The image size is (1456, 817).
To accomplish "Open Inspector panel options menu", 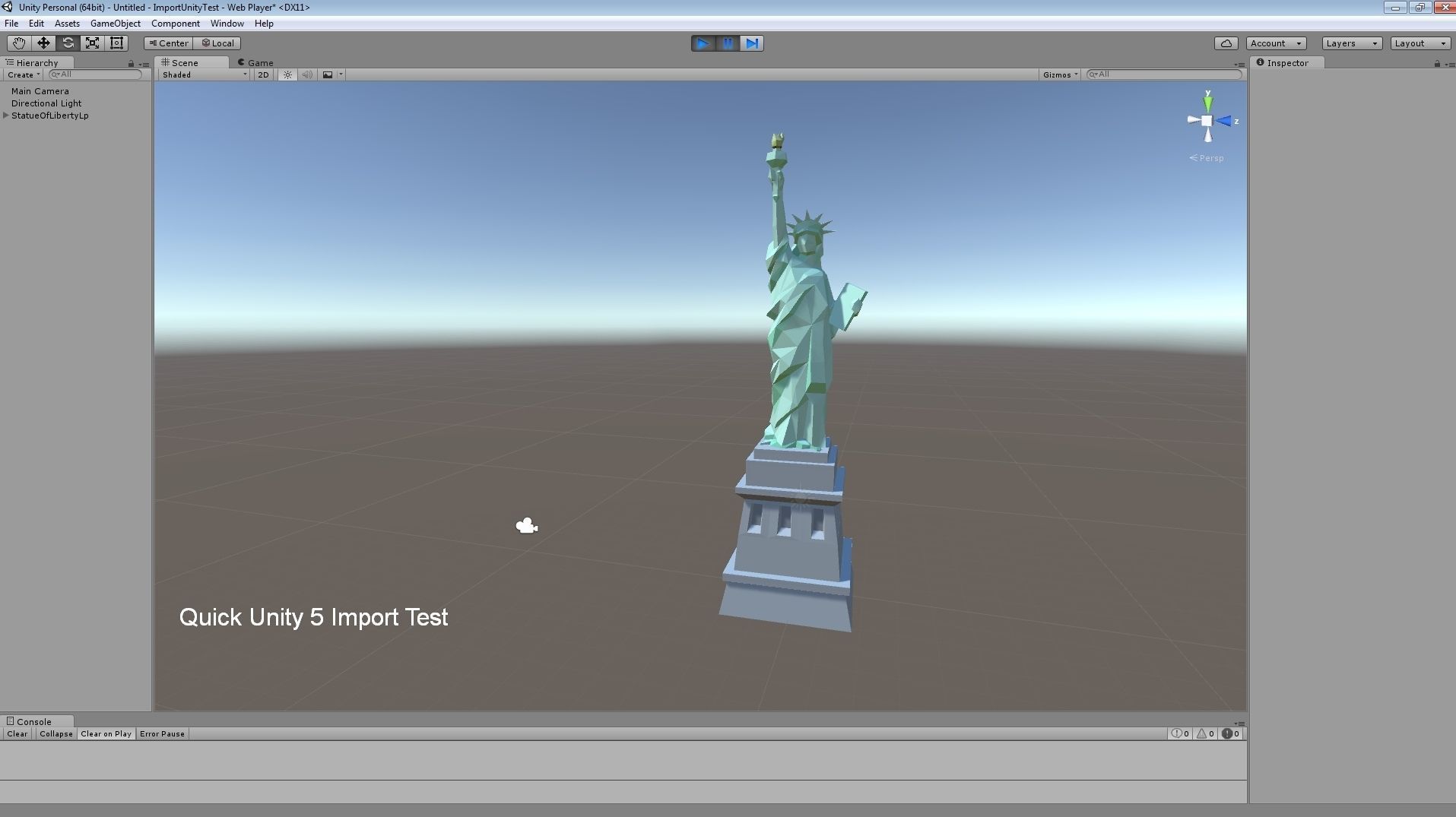I will [x=1450, y=64].
